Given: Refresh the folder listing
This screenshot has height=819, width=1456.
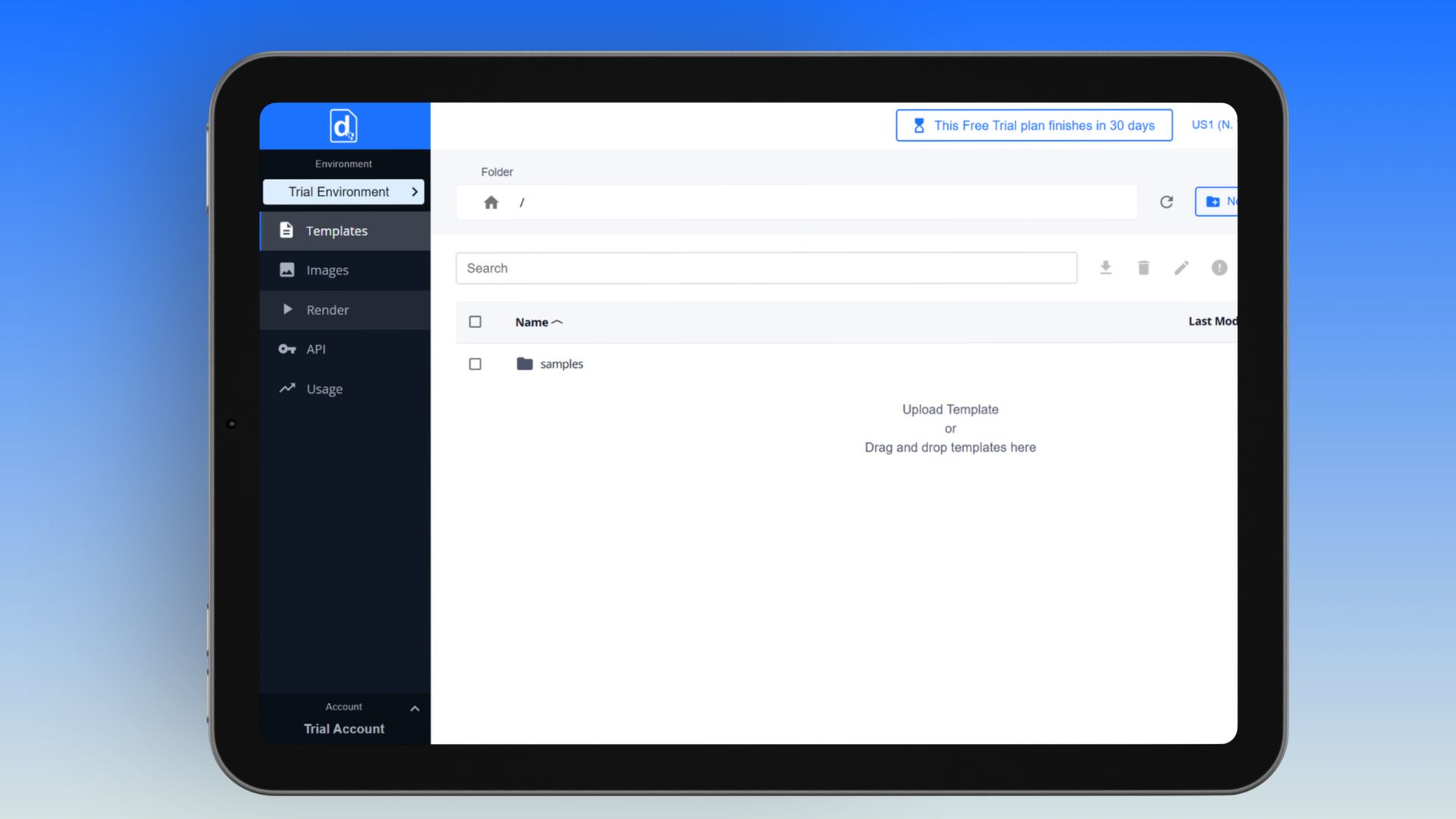Looking at the screenshot, I should coord(1166,202).
